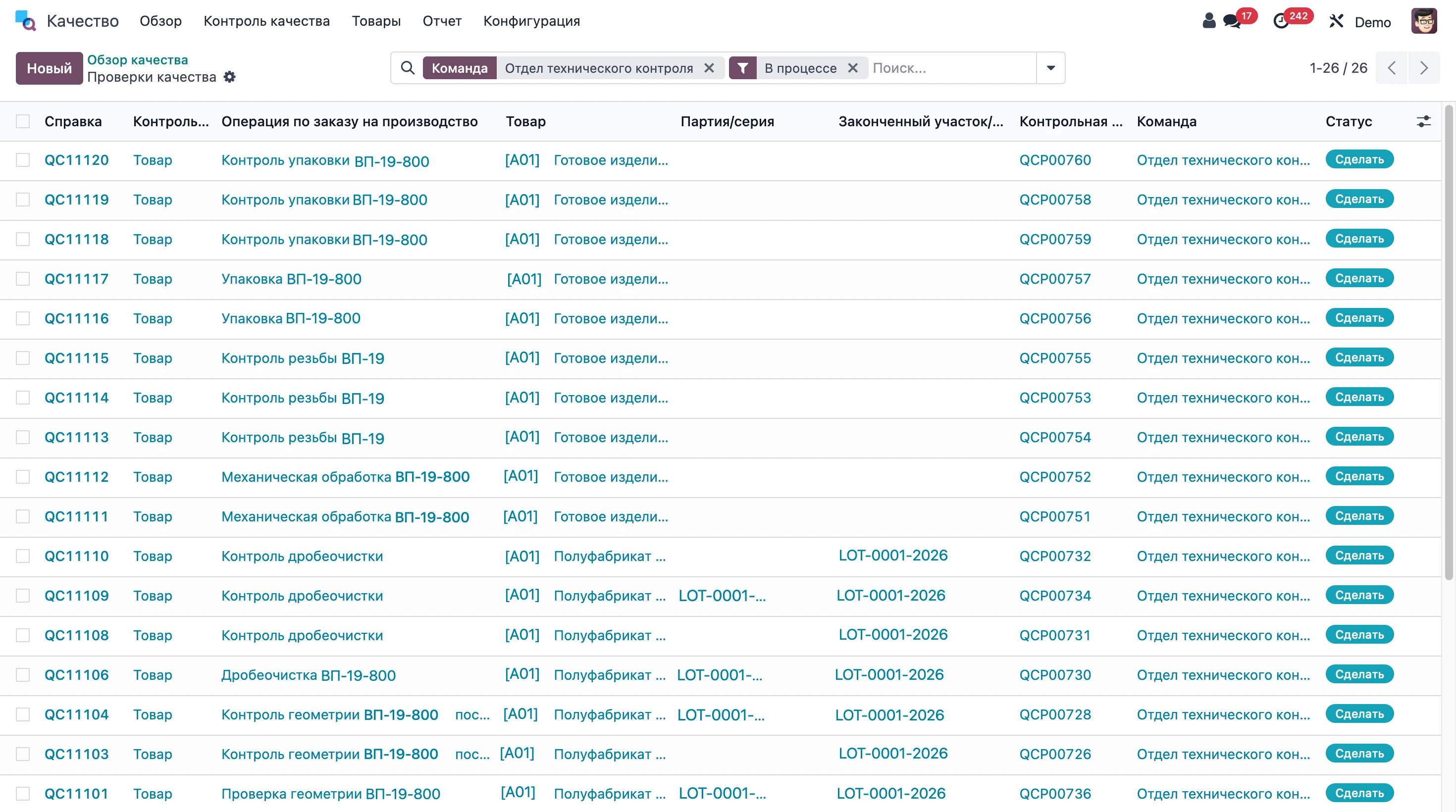Go to the previous page arrow

point(1392,68)
